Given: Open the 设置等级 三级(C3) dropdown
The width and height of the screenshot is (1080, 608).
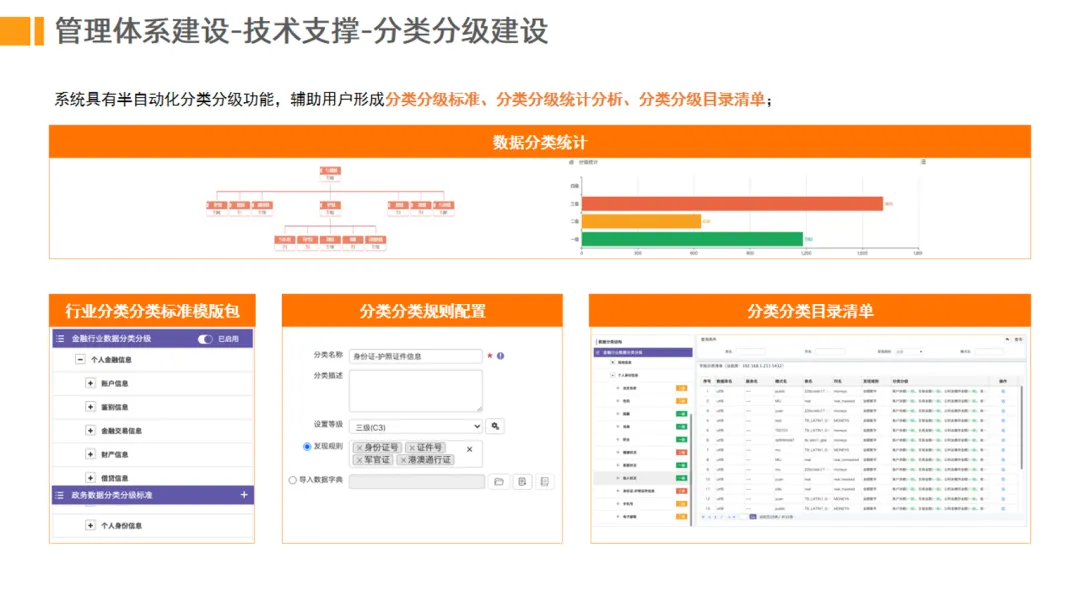Looking at the screenshot, I should click(415, 427).
